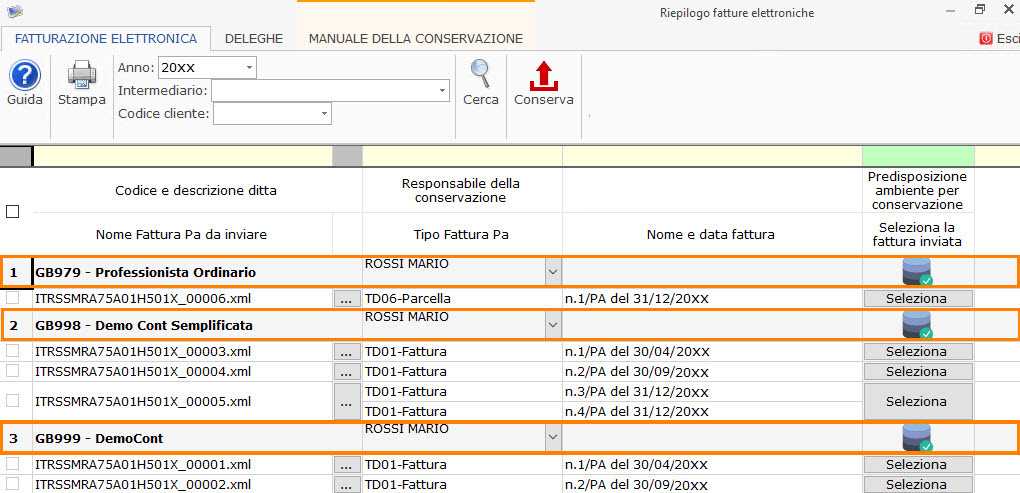Click database icon for GB979 Professionista Ordinario

click(x=918, y=272)
